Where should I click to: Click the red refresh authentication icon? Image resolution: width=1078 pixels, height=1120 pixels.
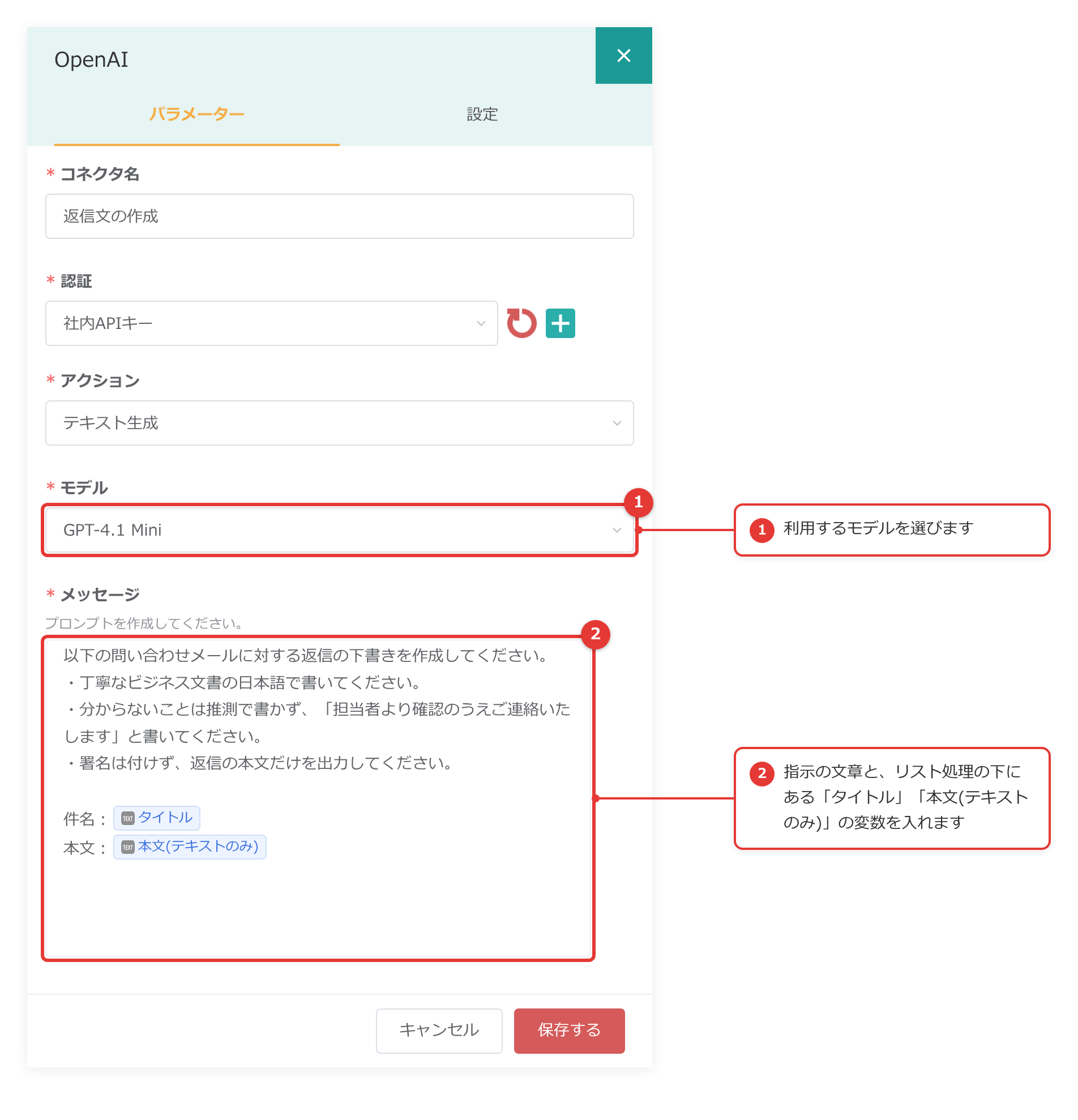pyautogui.click(x=521, y=323)
